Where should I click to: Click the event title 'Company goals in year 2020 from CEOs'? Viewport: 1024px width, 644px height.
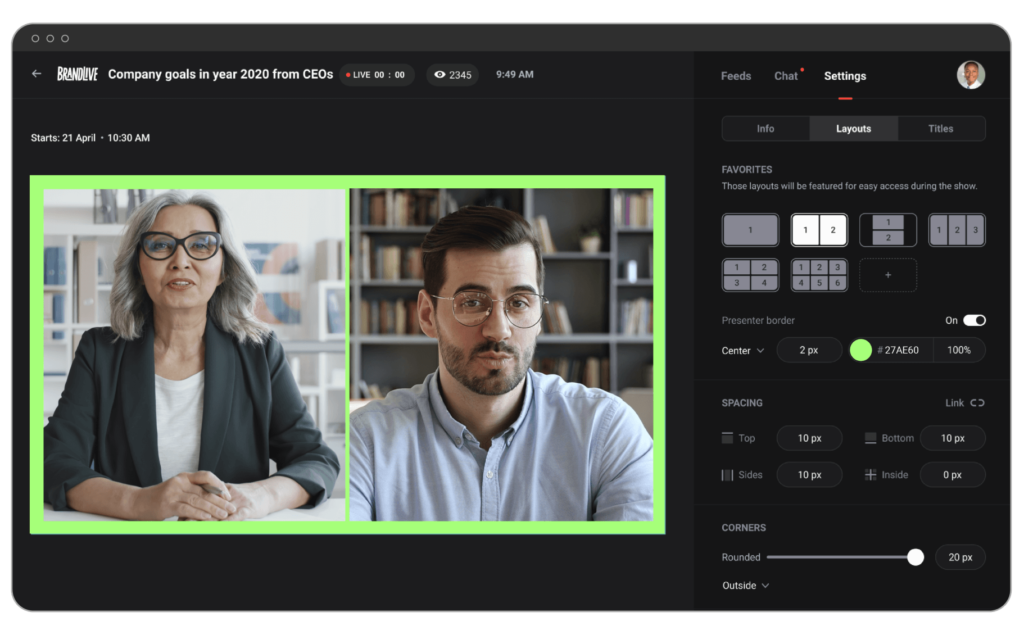pyautogui.click(x=221, y=74)
